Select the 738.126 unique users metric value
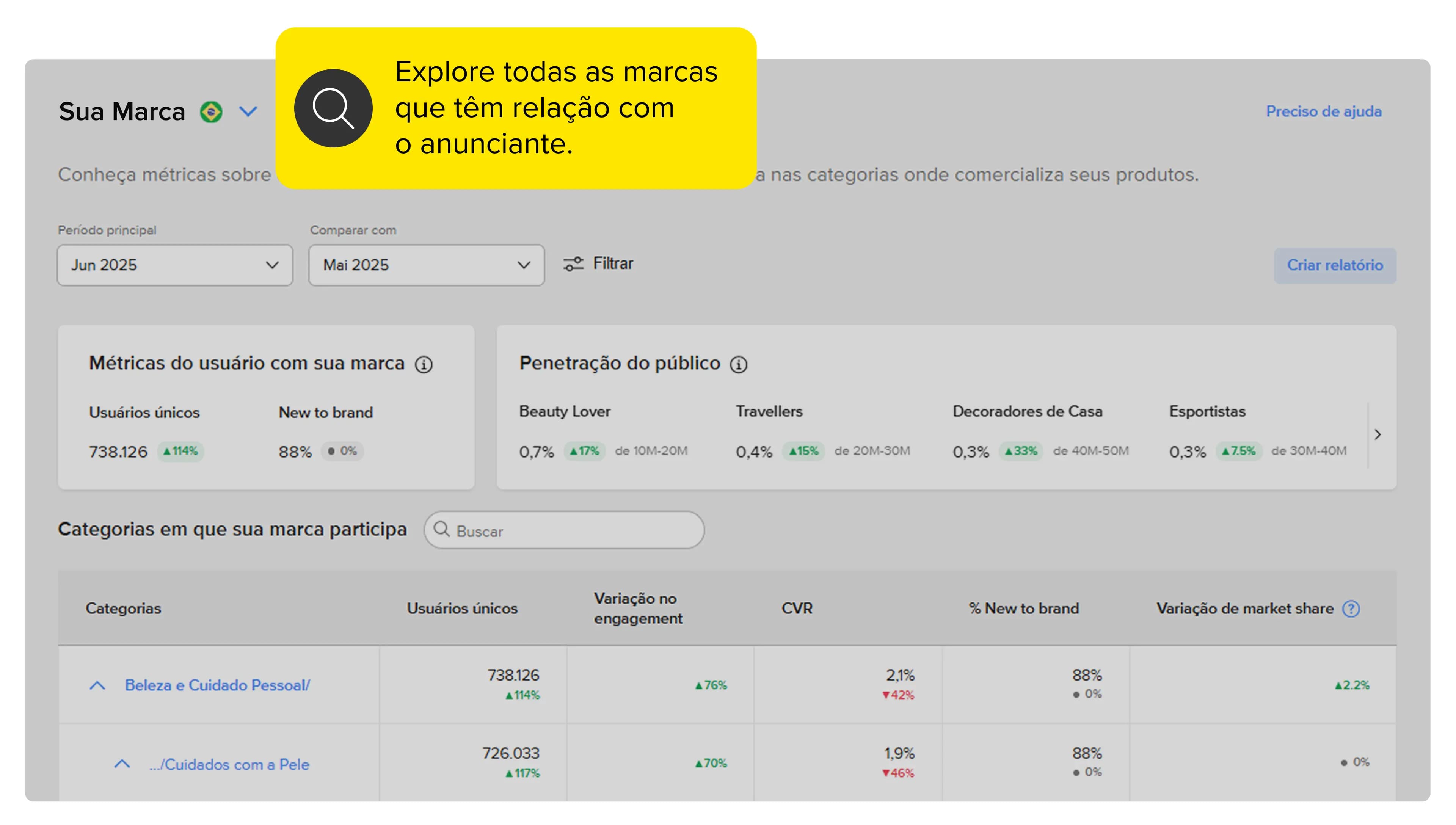 click(x=118, y=452)
